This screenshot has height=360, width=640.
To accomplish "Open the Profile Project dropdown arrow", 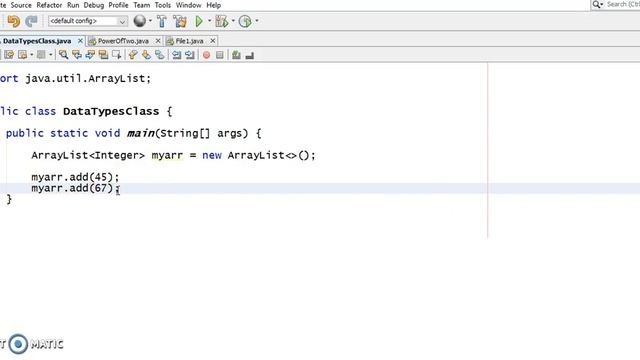I will coord(256,21).
